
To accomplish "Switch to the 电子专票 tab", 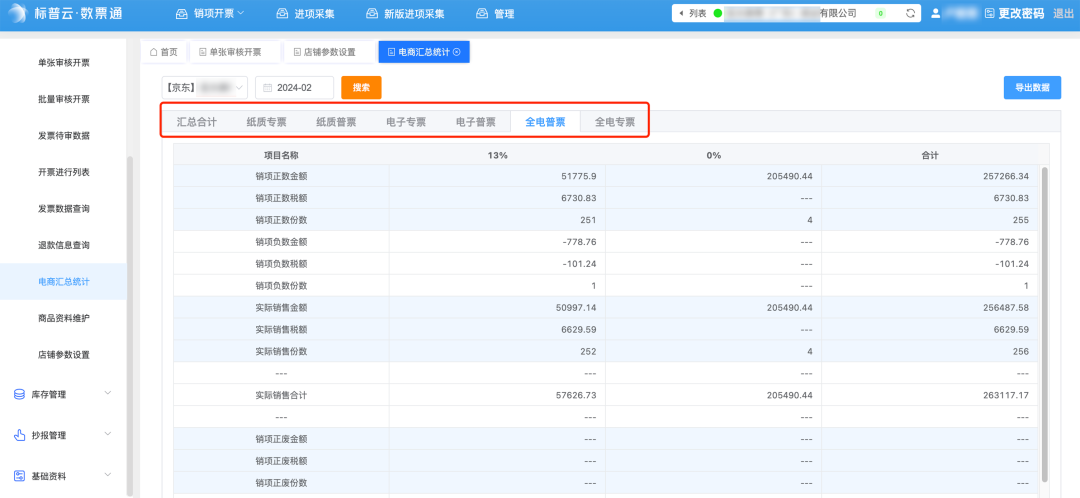I will [406, 122].
